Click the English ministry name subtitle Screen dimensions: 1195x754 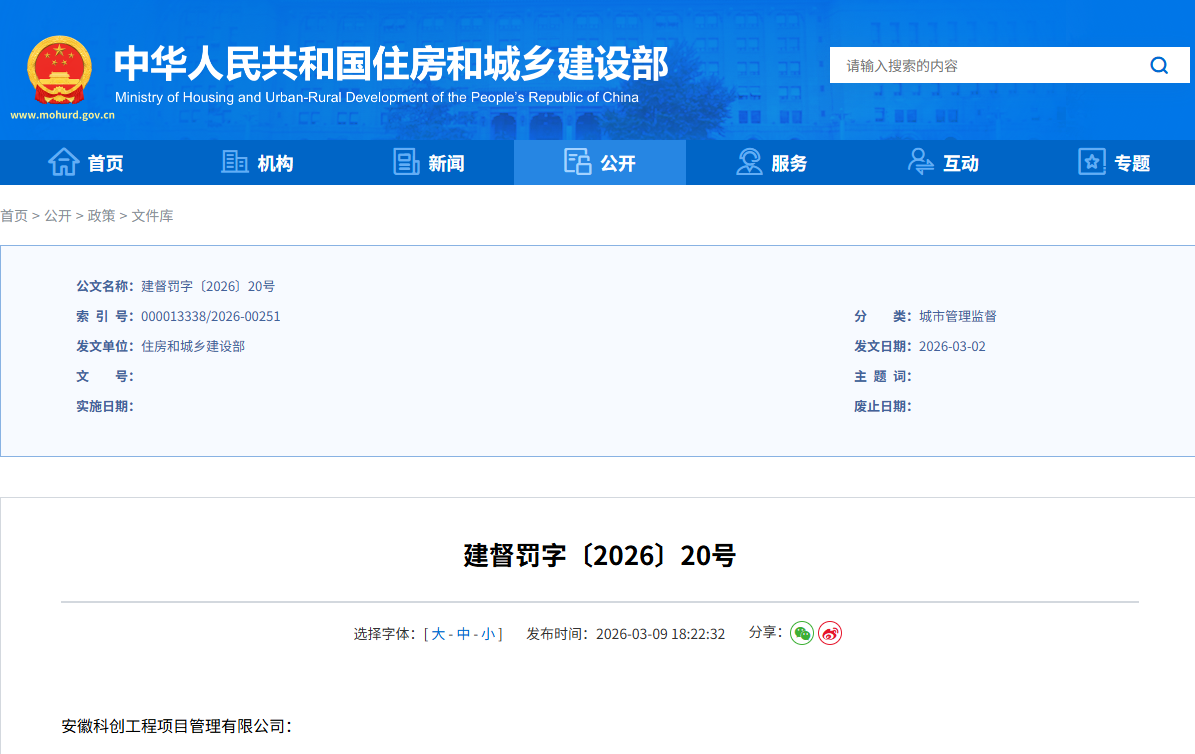click(376, 98)
